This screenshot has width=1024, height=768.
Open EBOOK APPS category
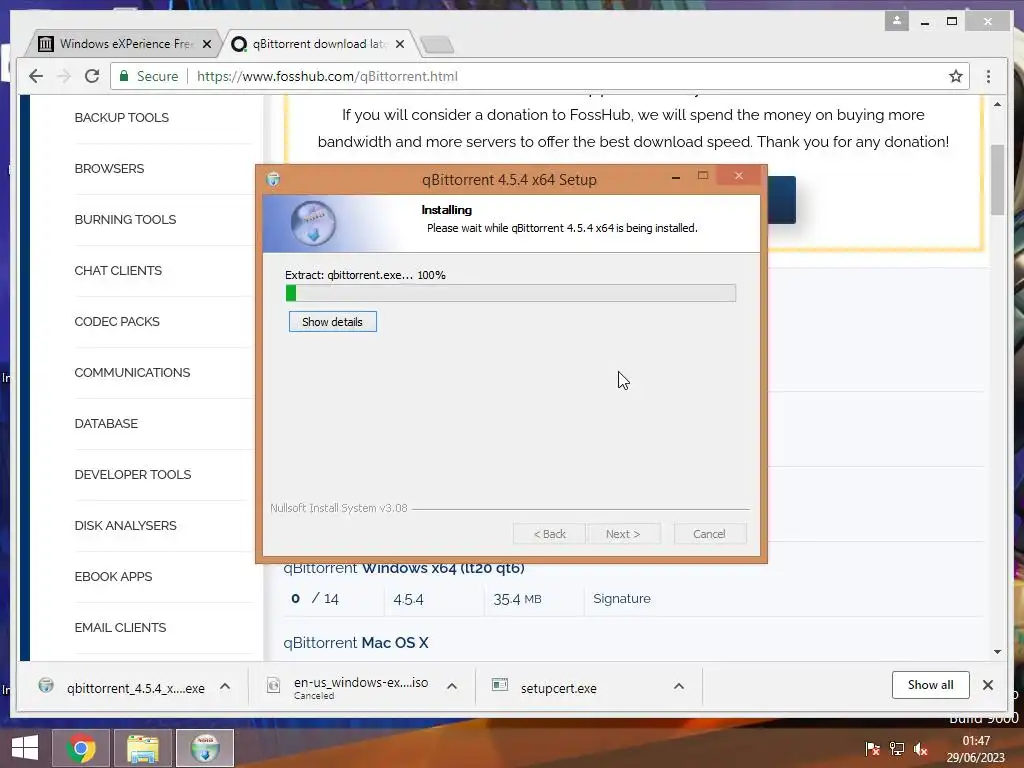click(114, 576)
